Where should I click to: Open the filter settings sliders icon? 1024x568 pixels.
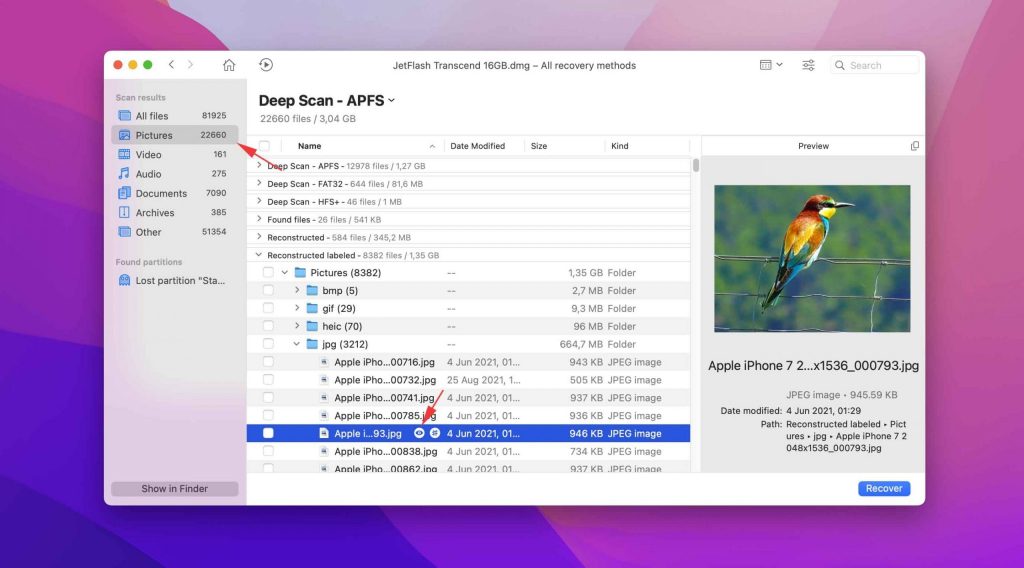pos(808,65)
